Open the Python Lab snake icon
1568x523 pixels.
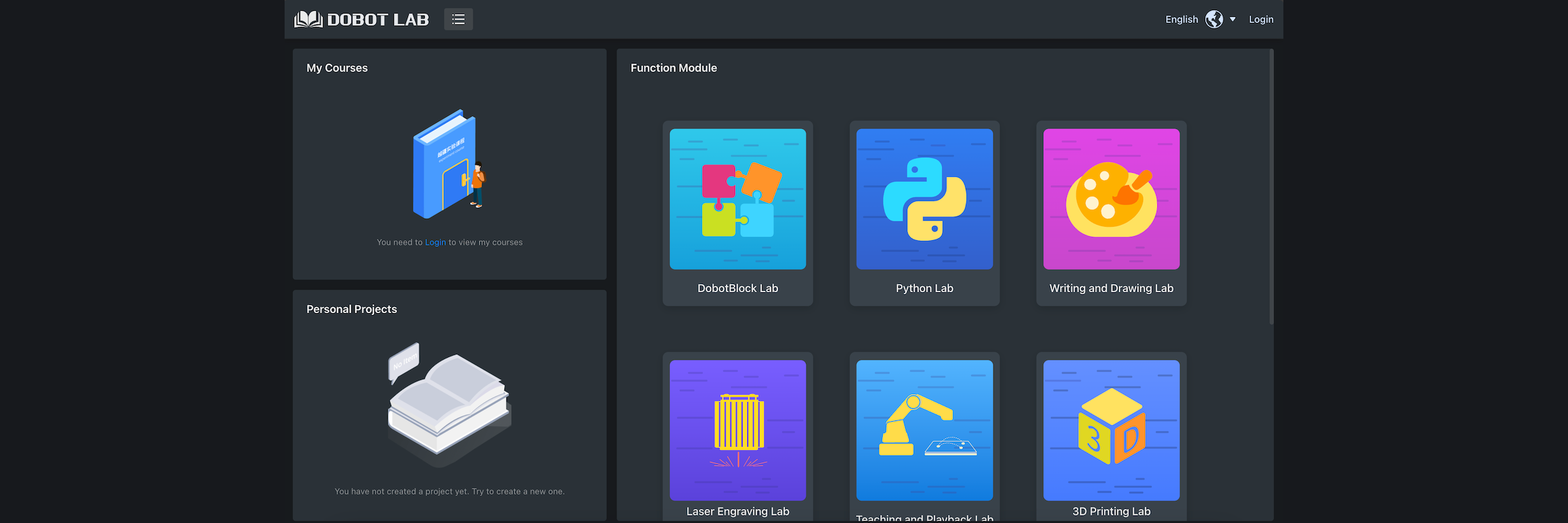click(x=925, y=199)
